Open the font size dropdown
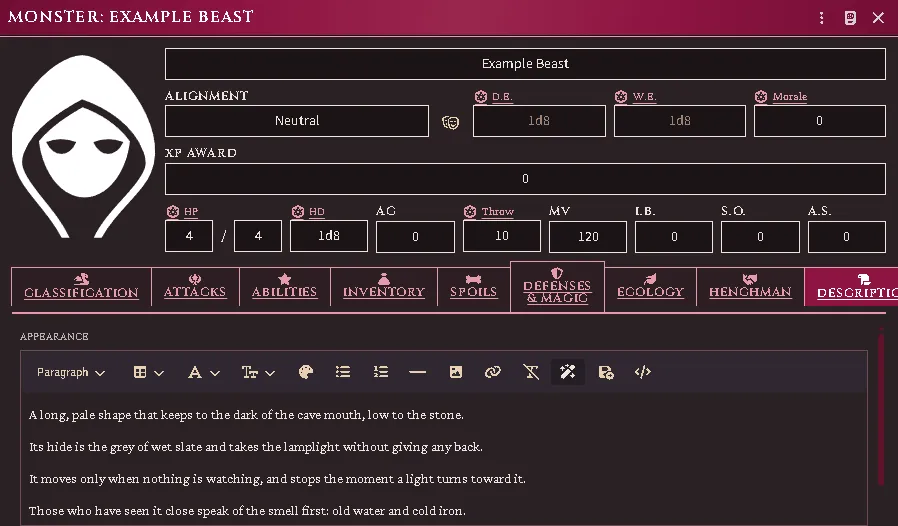 point(258,372)
